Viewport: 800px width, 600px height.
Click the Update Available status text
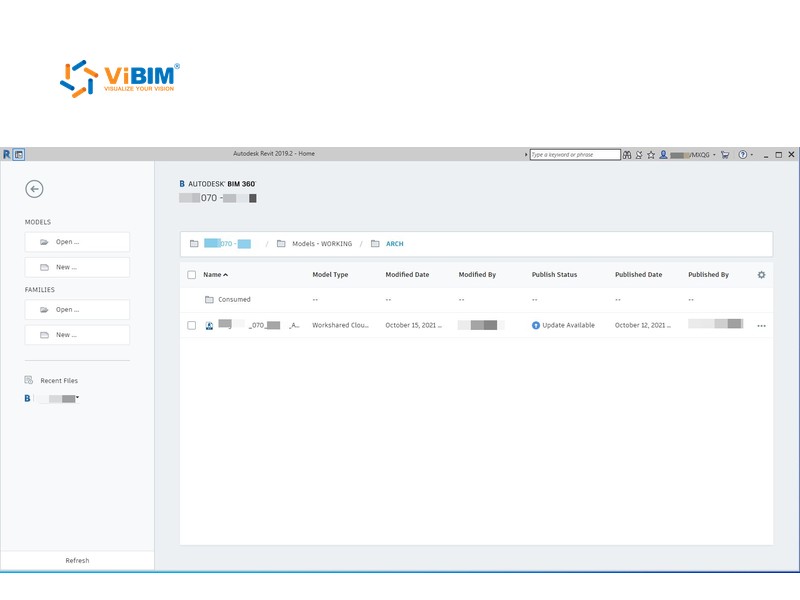[x=568, y=326]
